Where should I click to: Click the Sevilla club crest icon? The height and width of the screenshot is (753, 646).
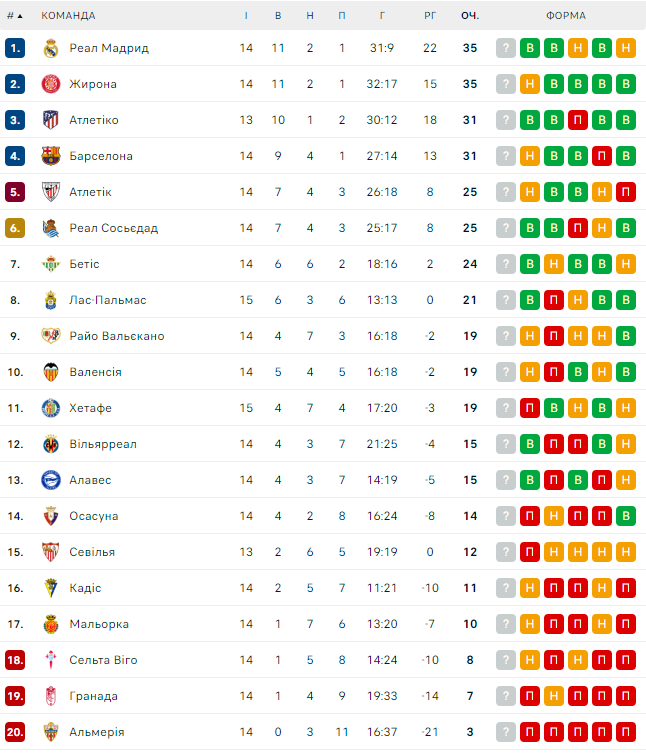coord(51,552)
